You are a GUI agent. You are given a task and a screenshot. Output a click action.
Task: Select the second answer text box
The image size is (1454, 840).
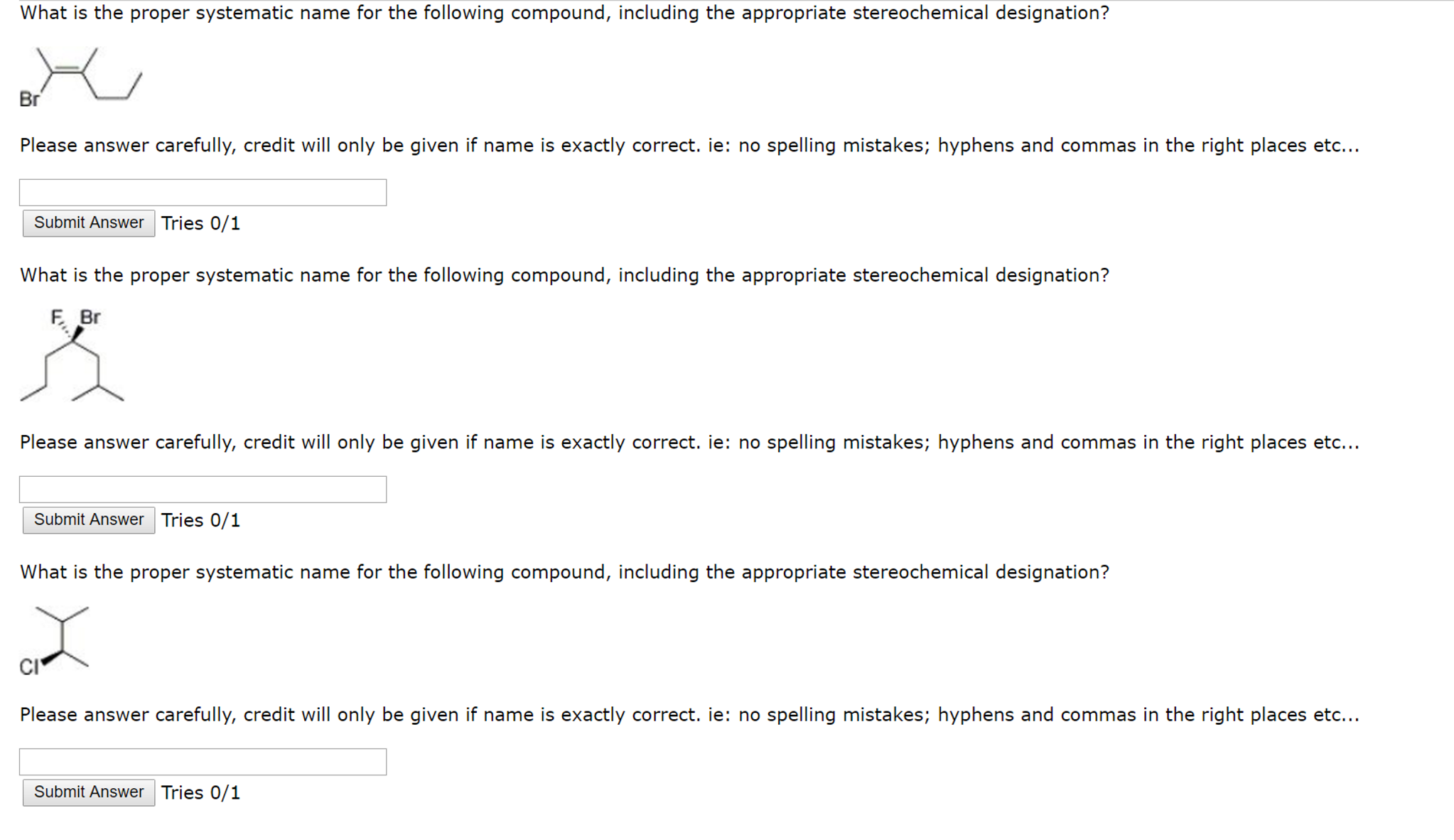click(203, 489)
